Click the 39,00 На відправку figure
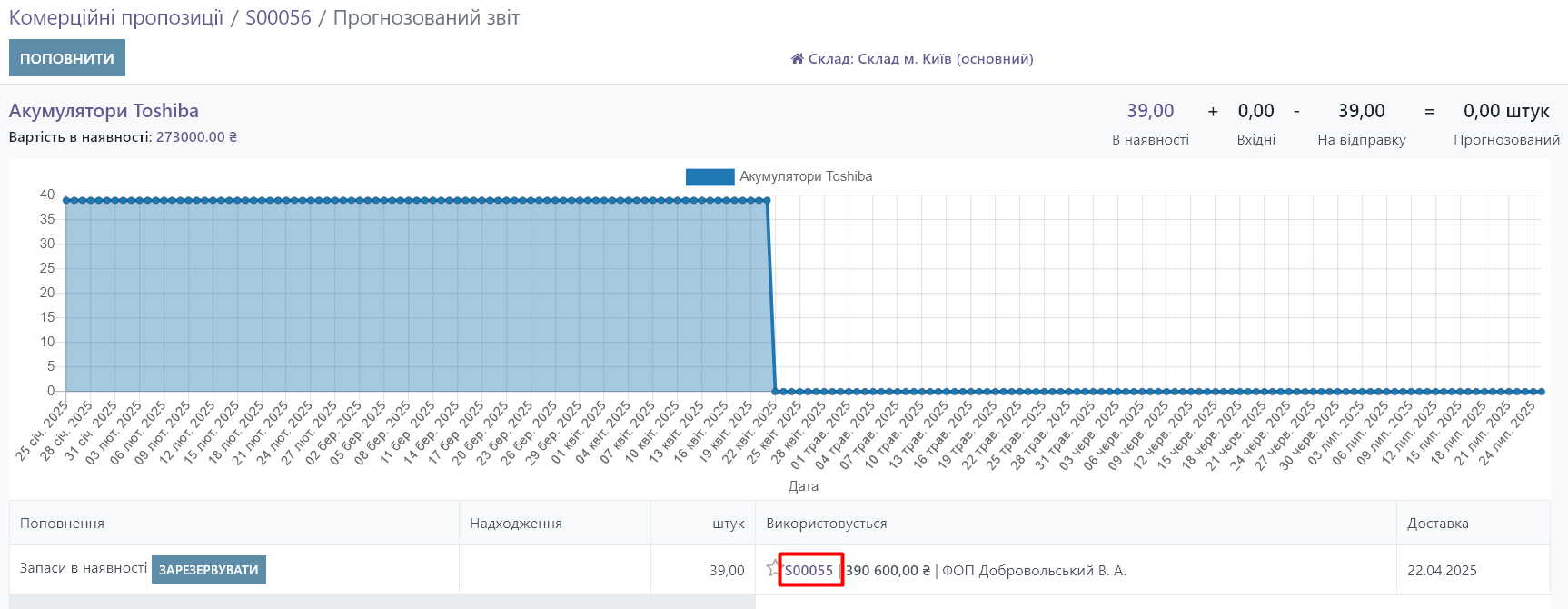The width and height of the screenshot is (1568, 609). [1361, 111]
